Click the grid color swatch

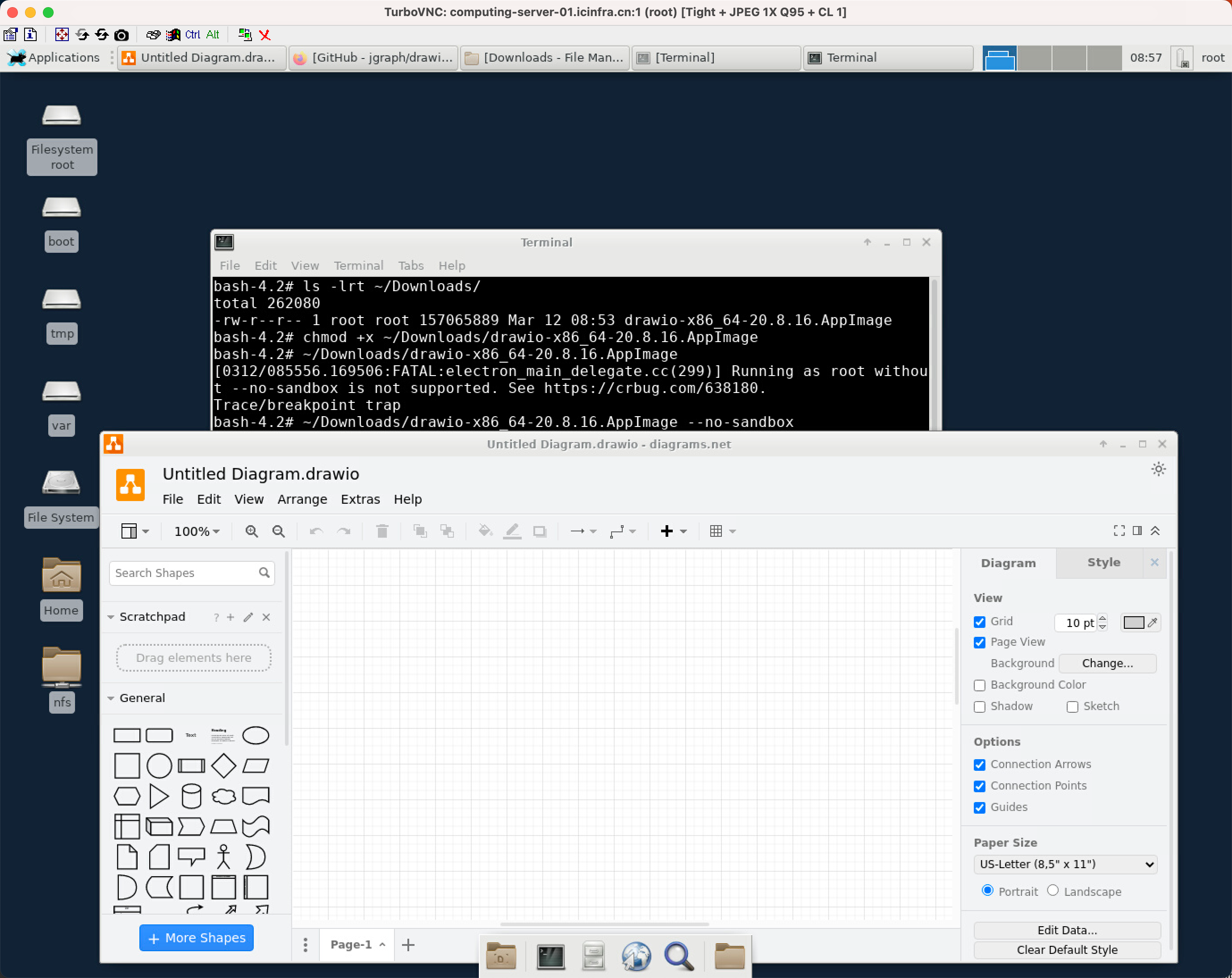1134,623
